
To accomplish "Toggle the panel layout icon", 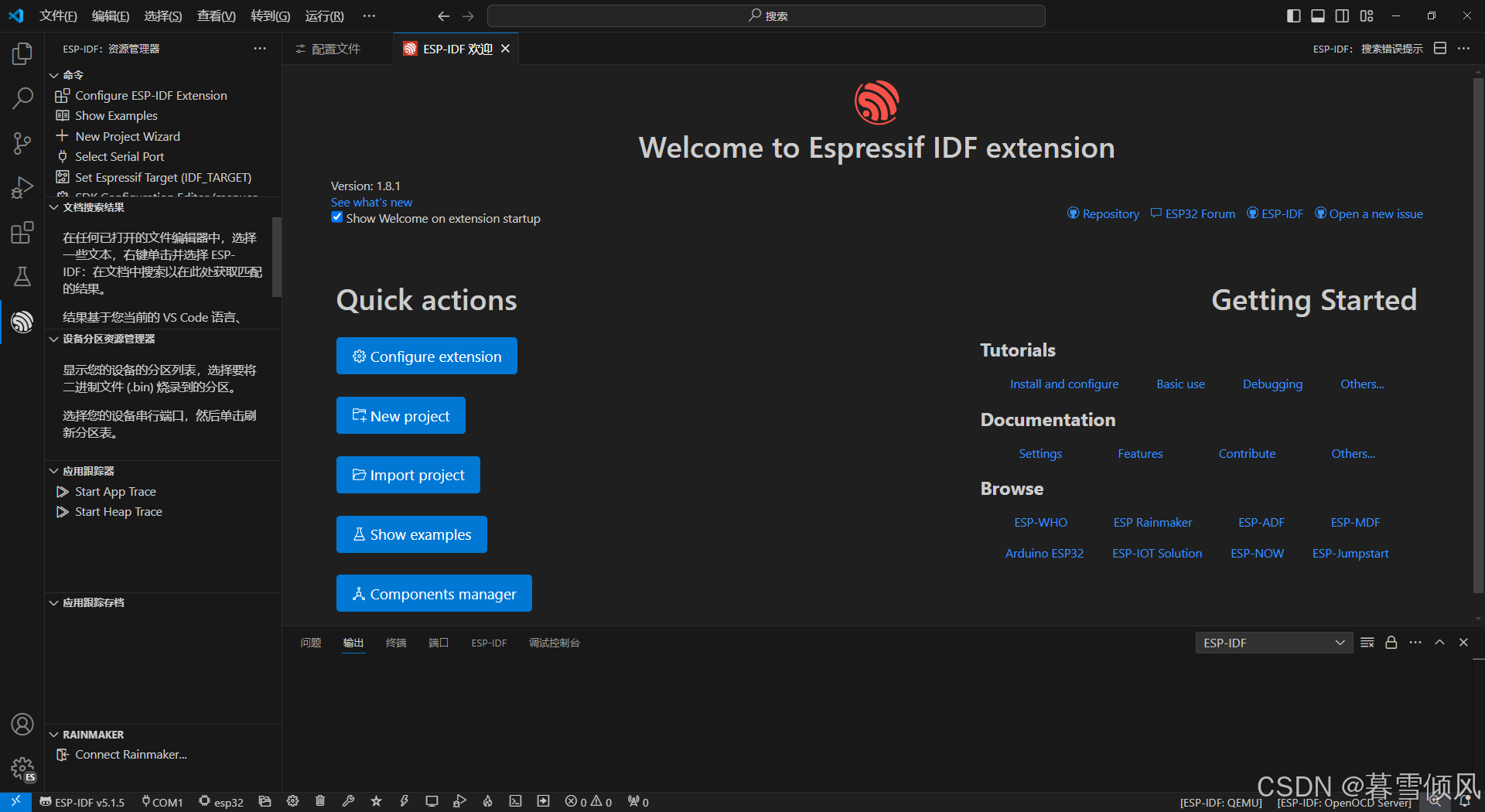I will 1318,15.
